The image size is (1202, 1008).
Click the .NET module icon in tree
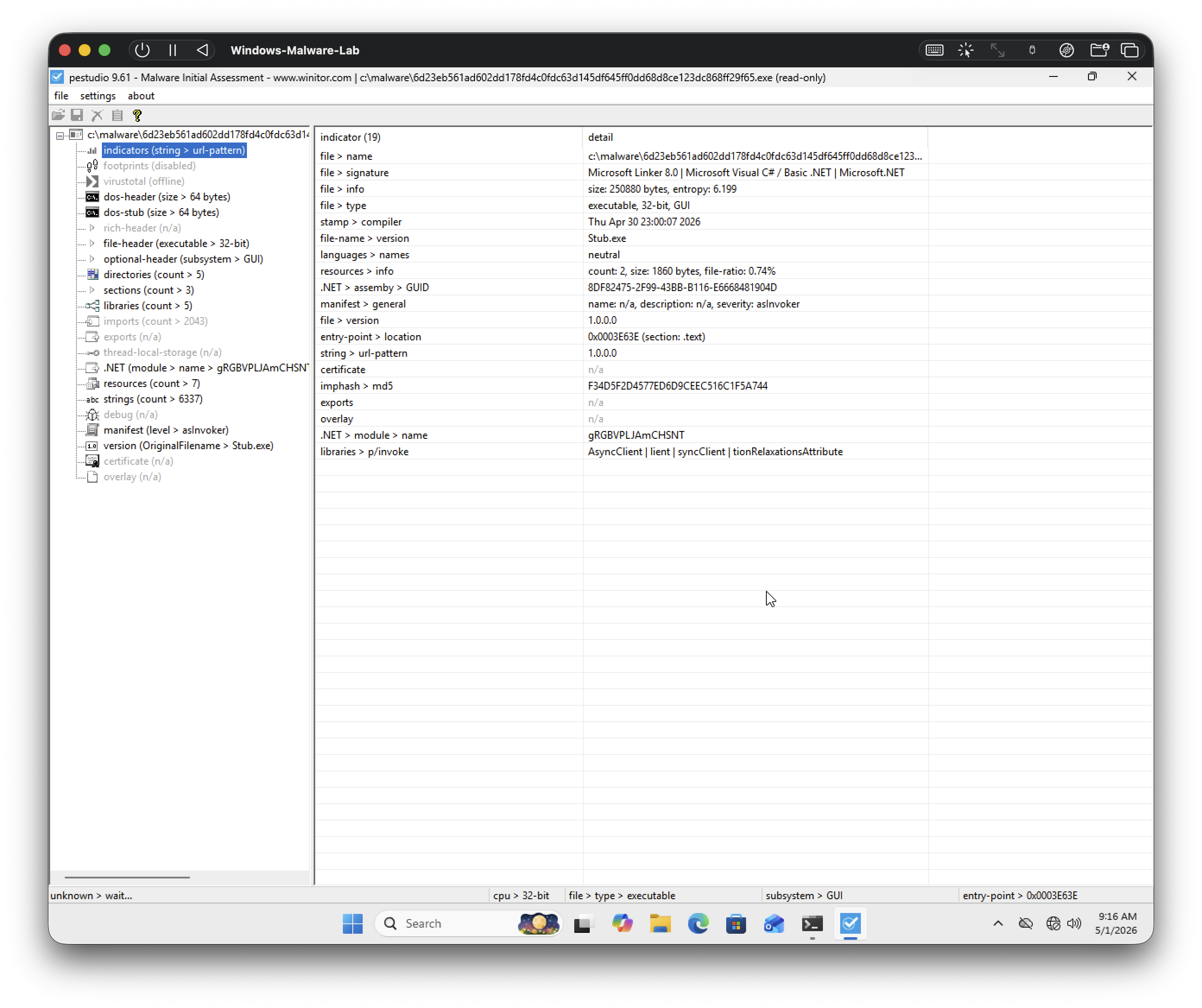coord(92,368)
